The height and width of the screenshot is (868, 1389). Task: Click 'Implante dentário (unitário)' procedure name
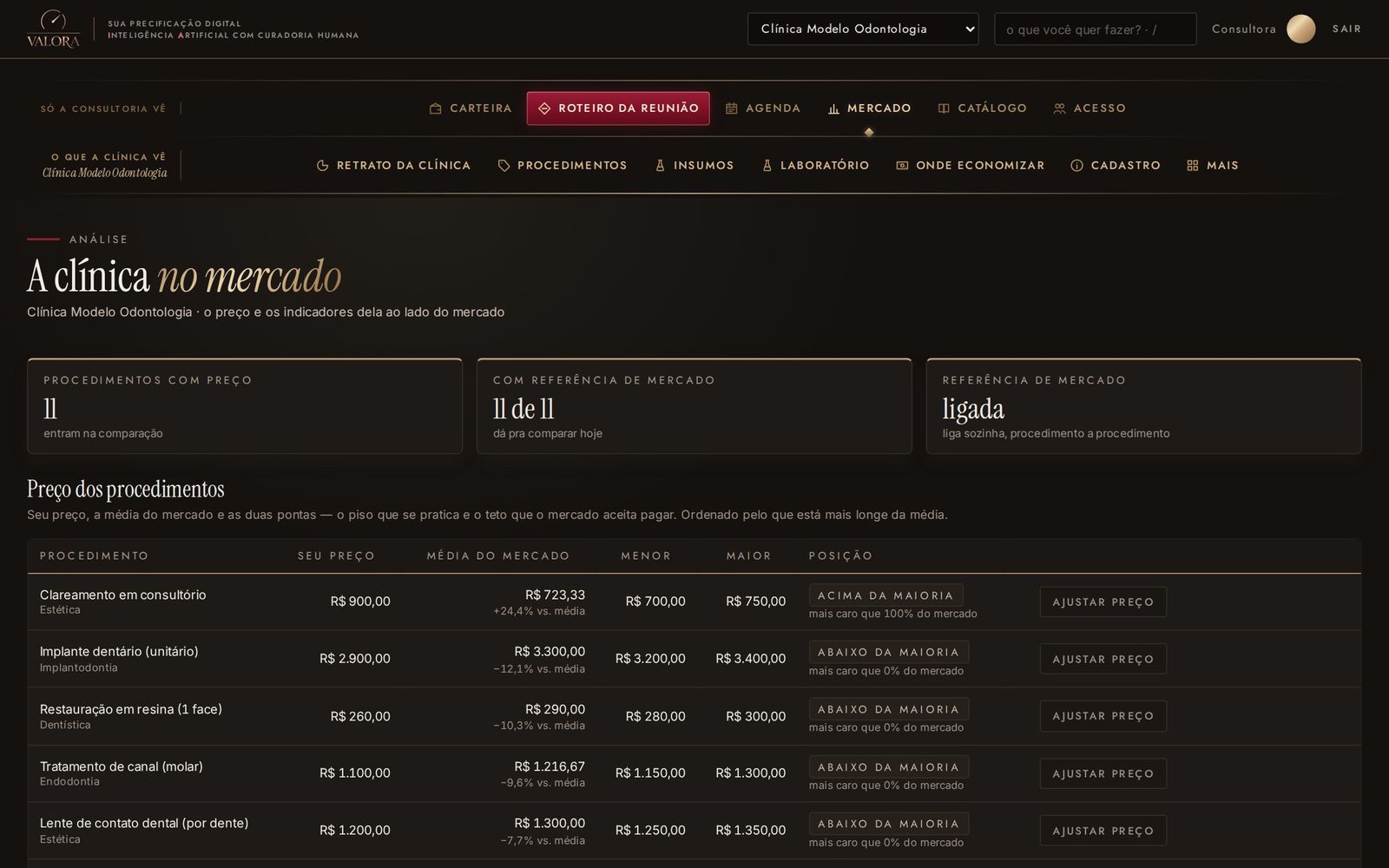pos(119,651)
